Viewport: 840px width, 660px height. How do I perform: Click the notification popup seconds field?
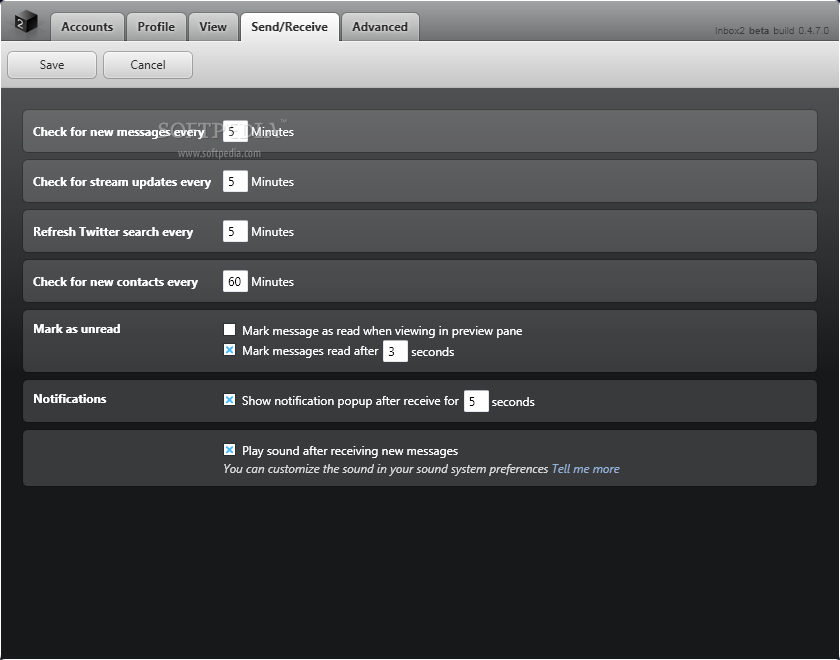coord(476,401)
